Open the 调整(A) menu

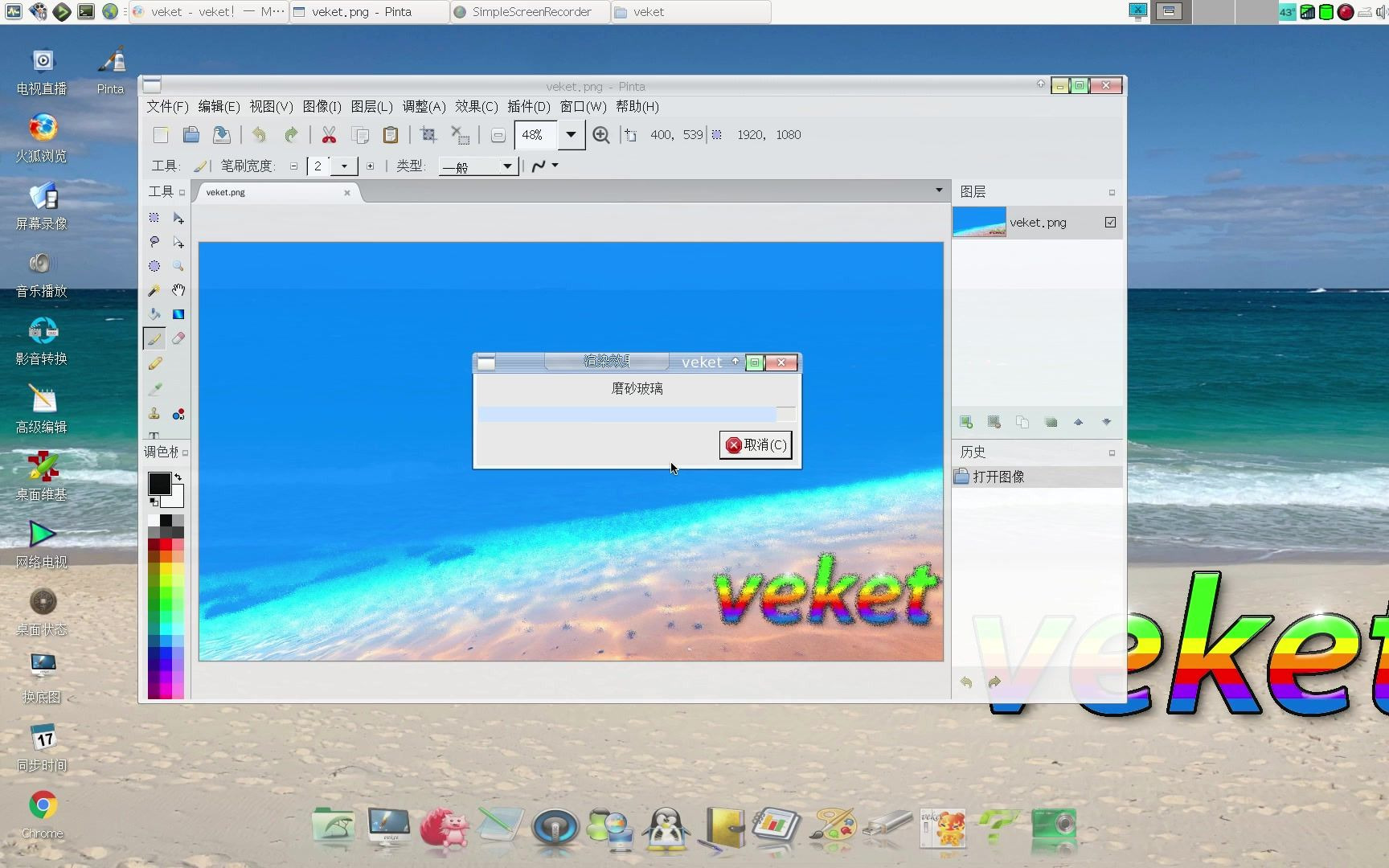[424, 107]
